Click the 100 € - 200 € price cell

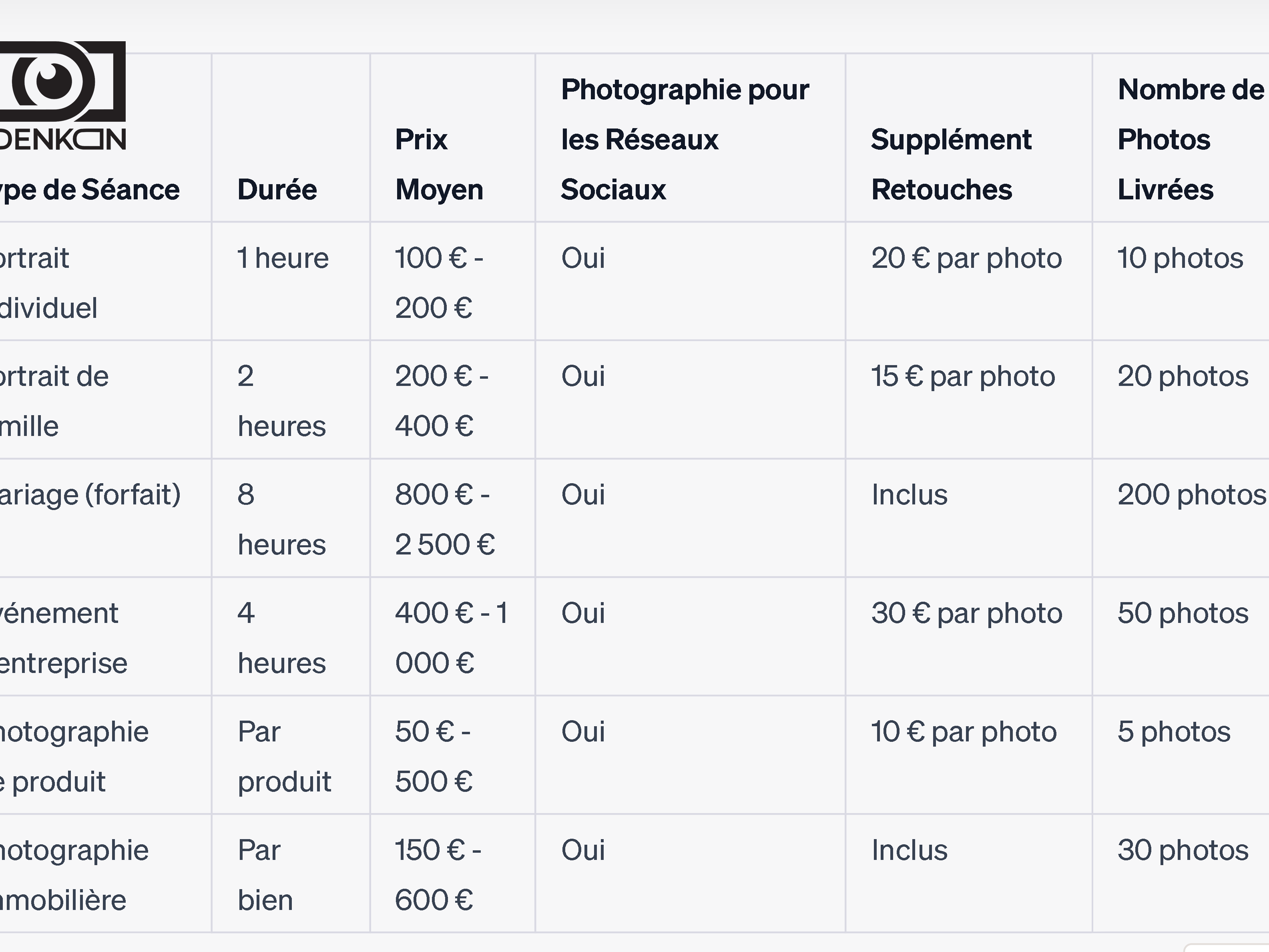tap(439, 282)
